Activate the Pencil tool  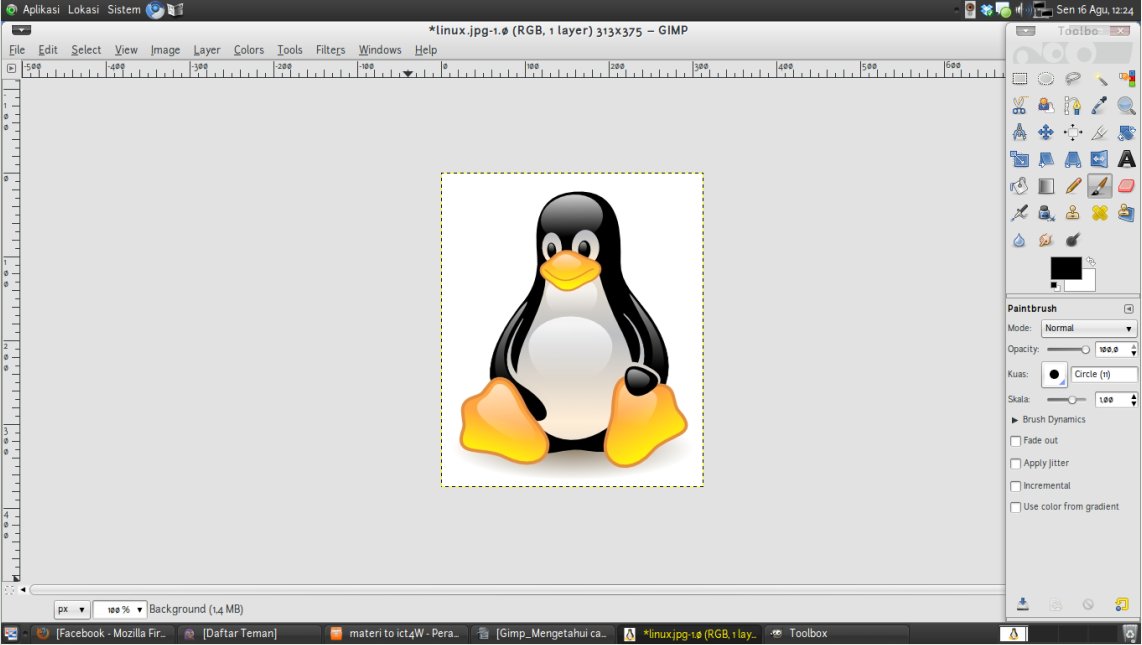(1073, 186)
